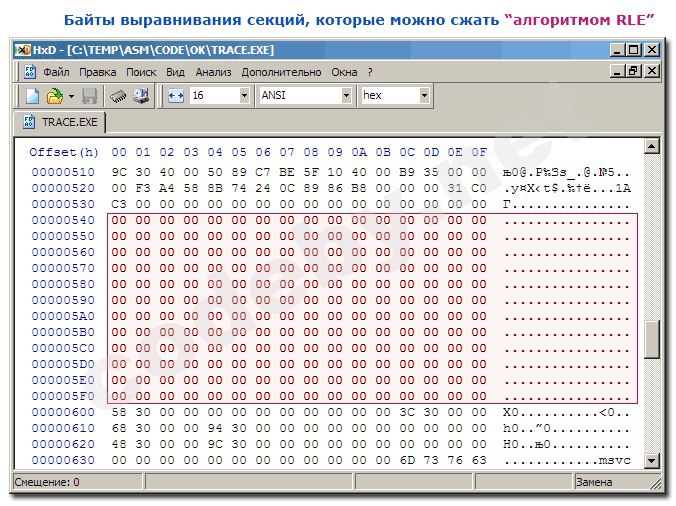Select offset row 00000630

[x=63, y=460]
